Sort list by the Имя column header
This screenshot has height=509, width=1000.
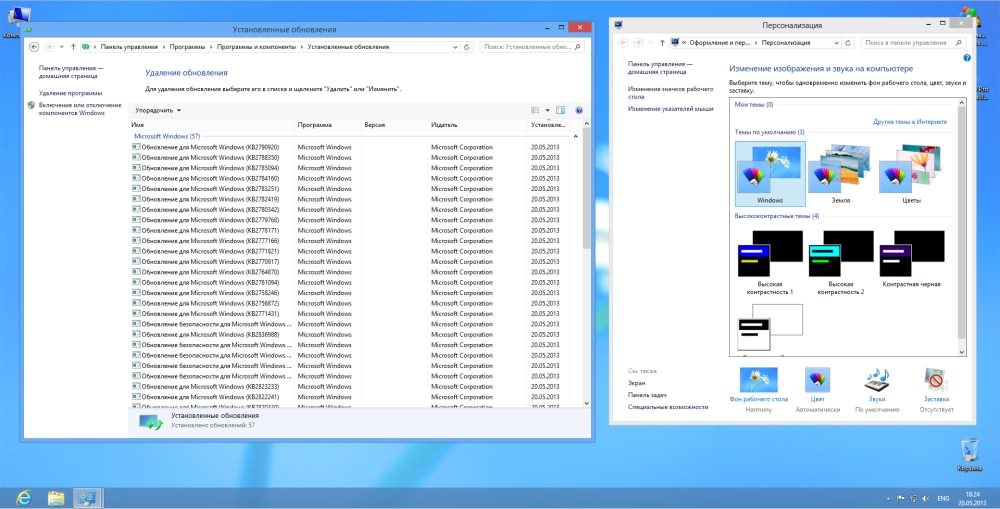(138, 125)
